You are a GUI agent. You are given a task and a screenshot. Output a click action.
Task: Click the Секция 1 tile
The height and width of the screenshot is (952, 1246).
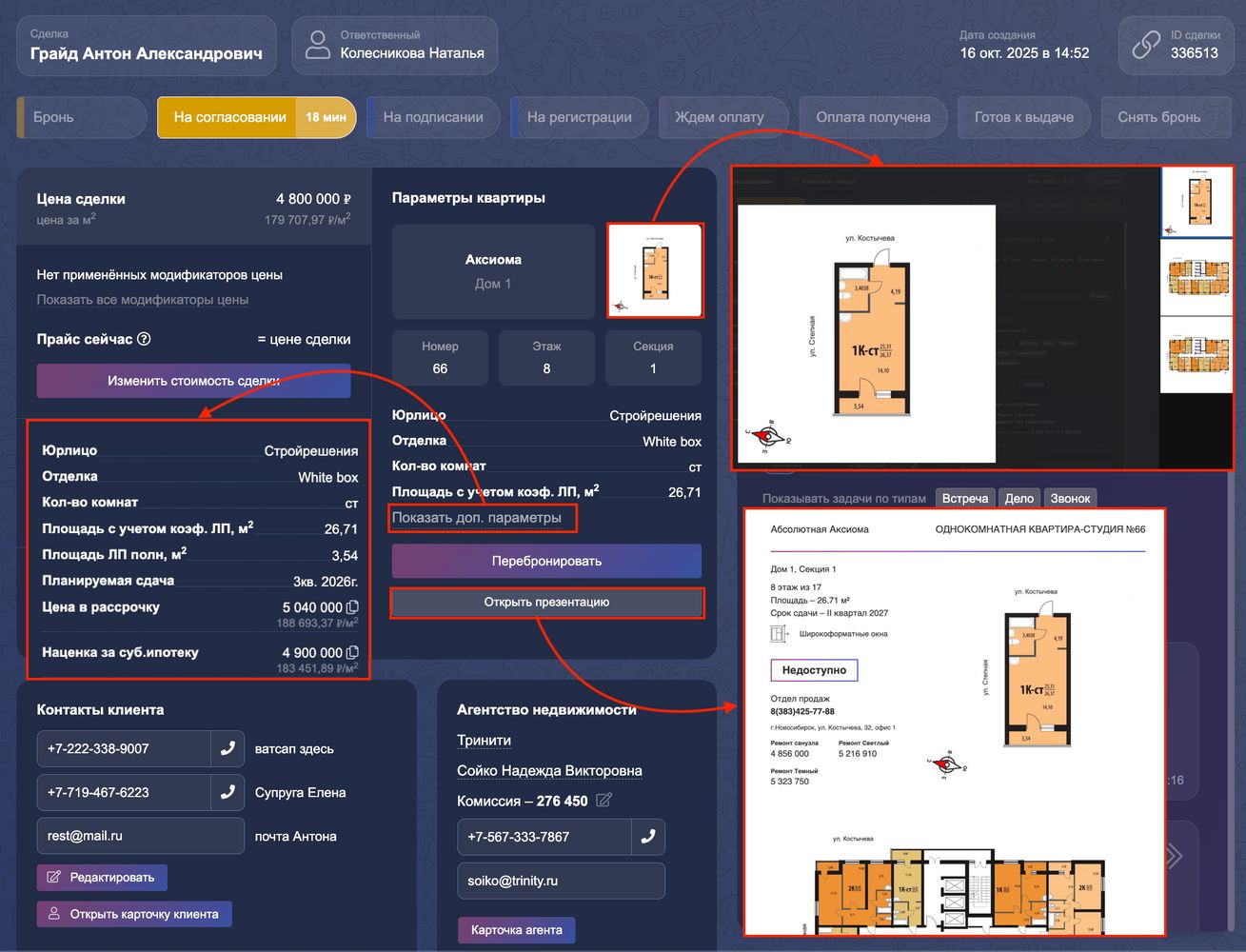(653, 358)
